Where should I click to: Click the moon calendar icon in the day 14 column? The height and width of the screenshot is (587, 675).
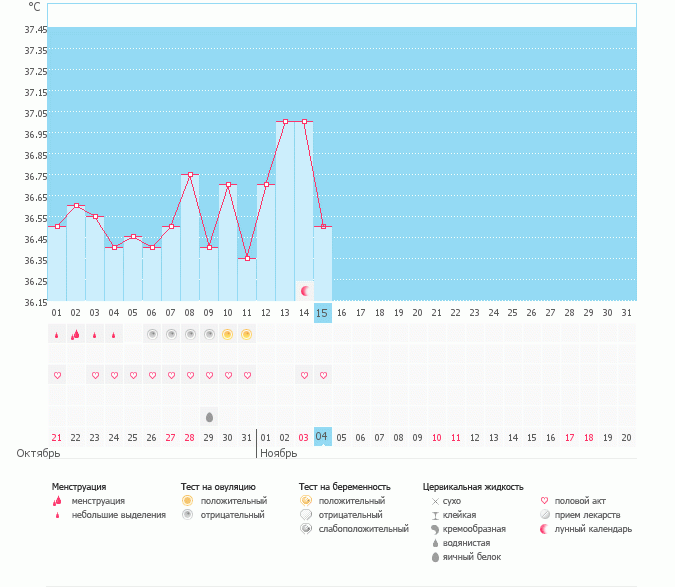[x=304, y=290]
